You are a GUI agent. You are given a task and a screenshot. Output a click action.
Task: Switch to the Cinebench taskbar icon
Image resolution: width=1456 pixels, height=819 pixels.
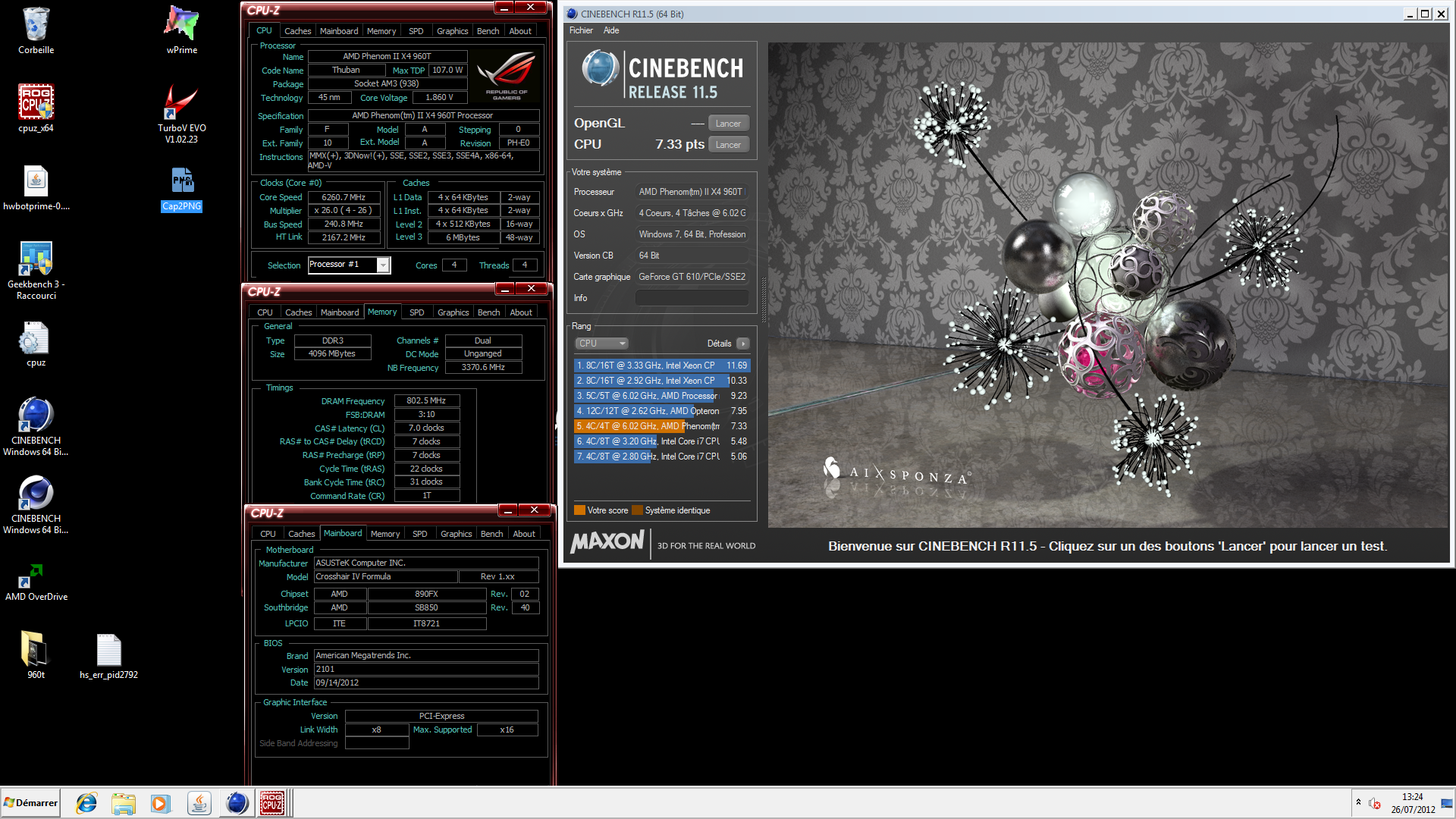[x=236, y=803]
